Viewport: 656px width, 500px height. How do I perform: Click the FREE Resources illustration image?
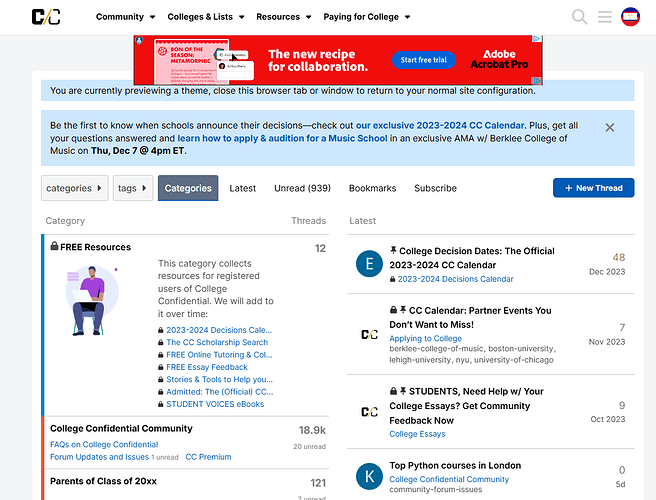pyautogui.click(x=92, y=300)
